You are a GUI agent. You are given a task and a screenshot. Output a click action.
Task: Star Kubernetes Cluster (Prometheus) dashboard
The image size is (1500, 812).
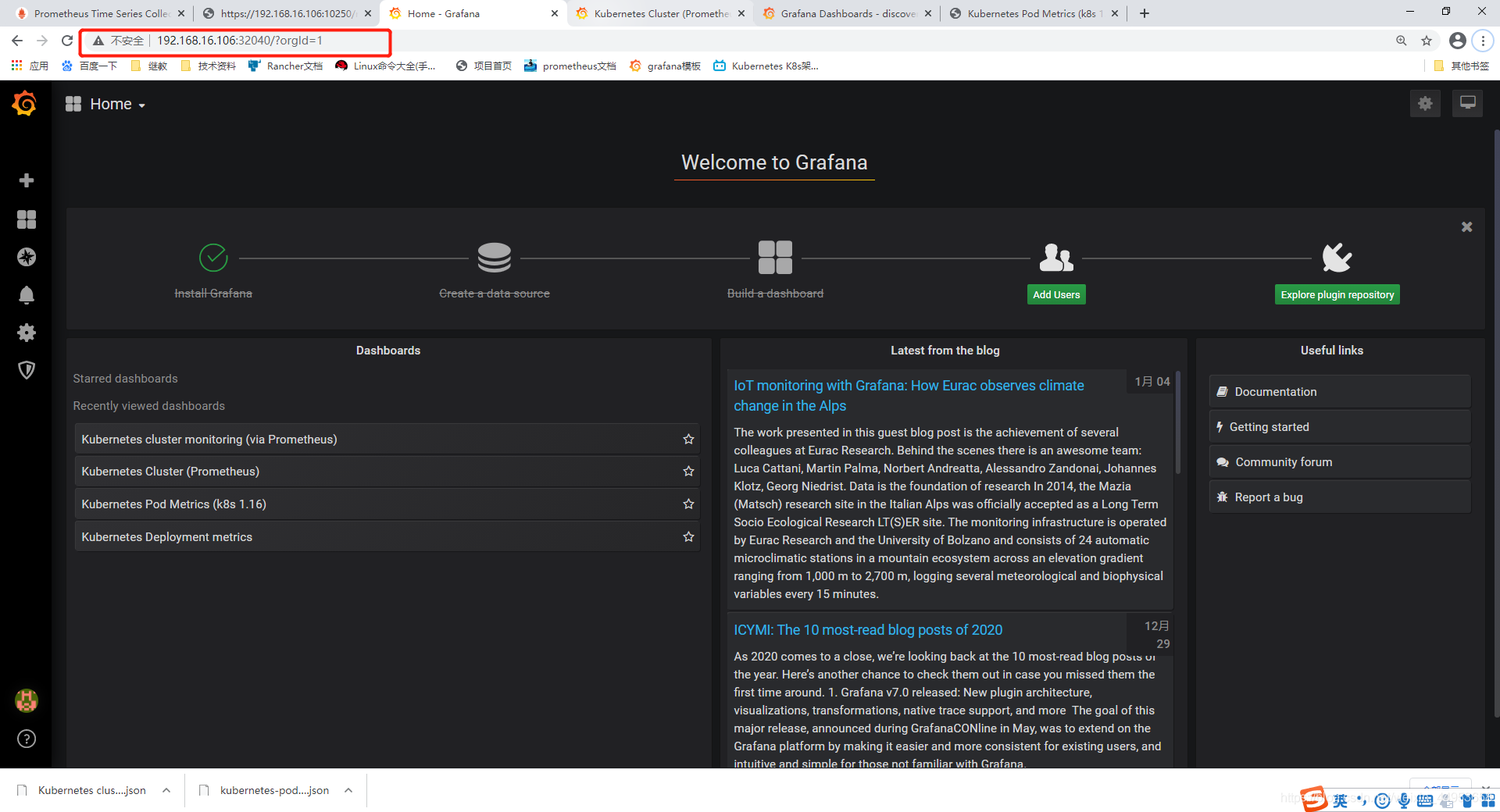click(x=688, y=472)
